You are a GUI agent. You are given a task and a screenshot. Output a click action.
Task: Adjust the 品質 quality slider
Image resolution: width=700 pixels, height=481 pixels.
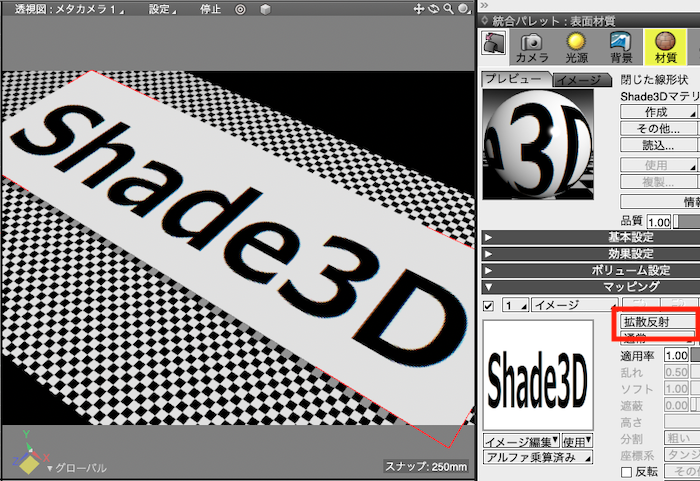[x=687, y=222]
